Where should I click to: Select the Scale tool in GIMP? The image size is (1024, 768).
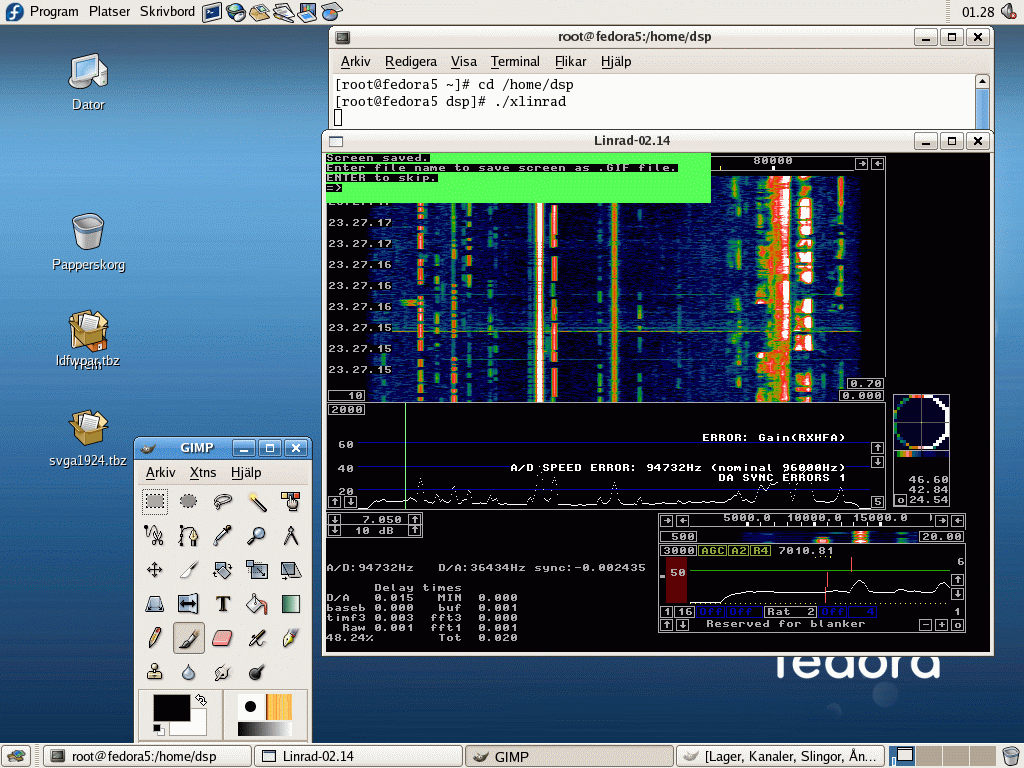257,569
